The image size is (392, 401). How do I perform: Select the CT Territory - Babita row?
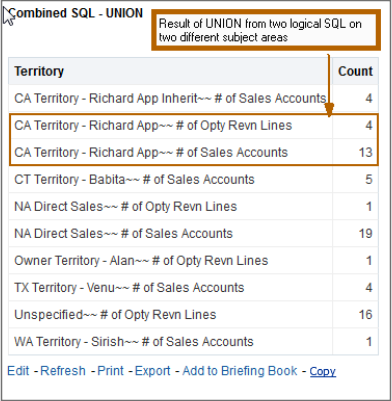click(193, 180)
